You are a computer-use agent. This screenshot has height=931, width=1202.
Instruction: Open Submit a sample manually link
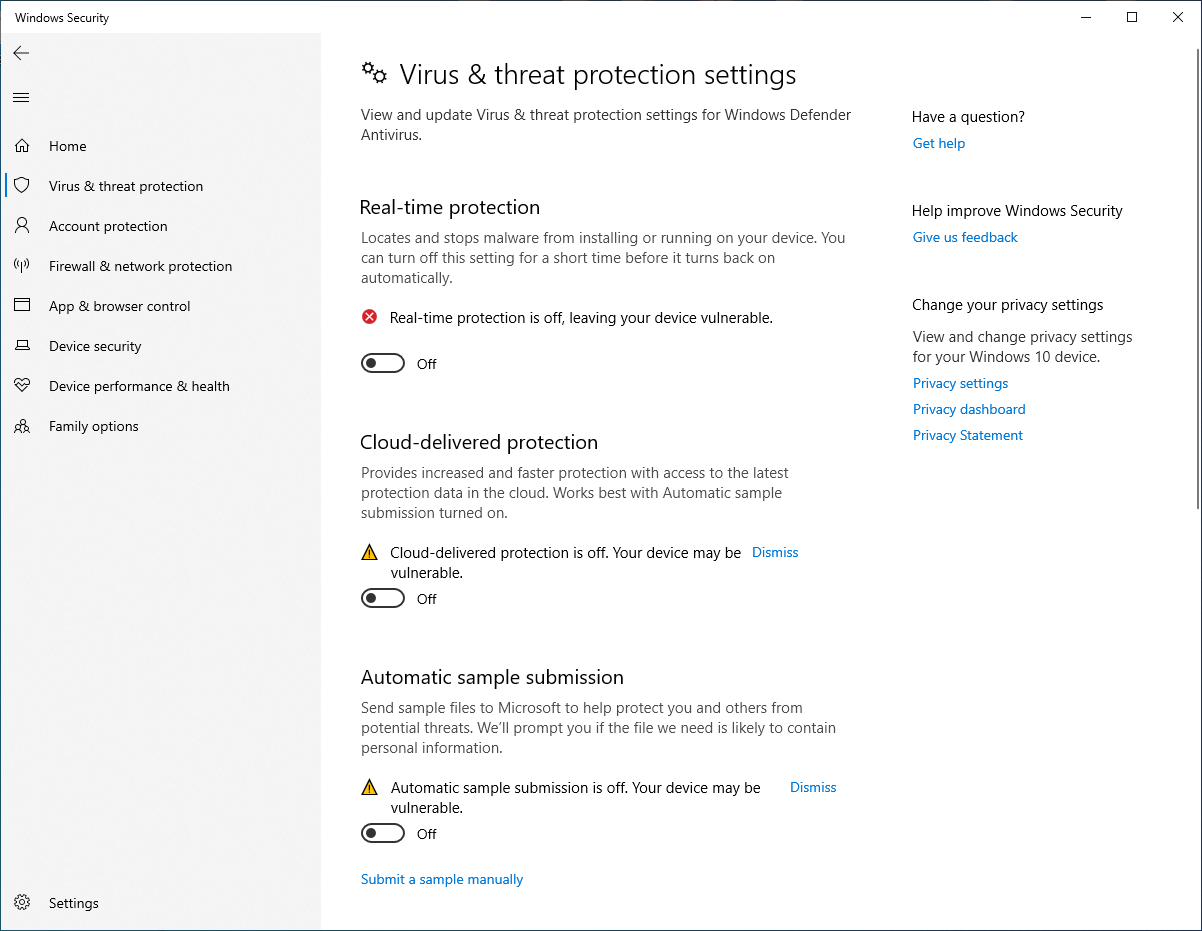pyautogui.click(x=442, y=879)
